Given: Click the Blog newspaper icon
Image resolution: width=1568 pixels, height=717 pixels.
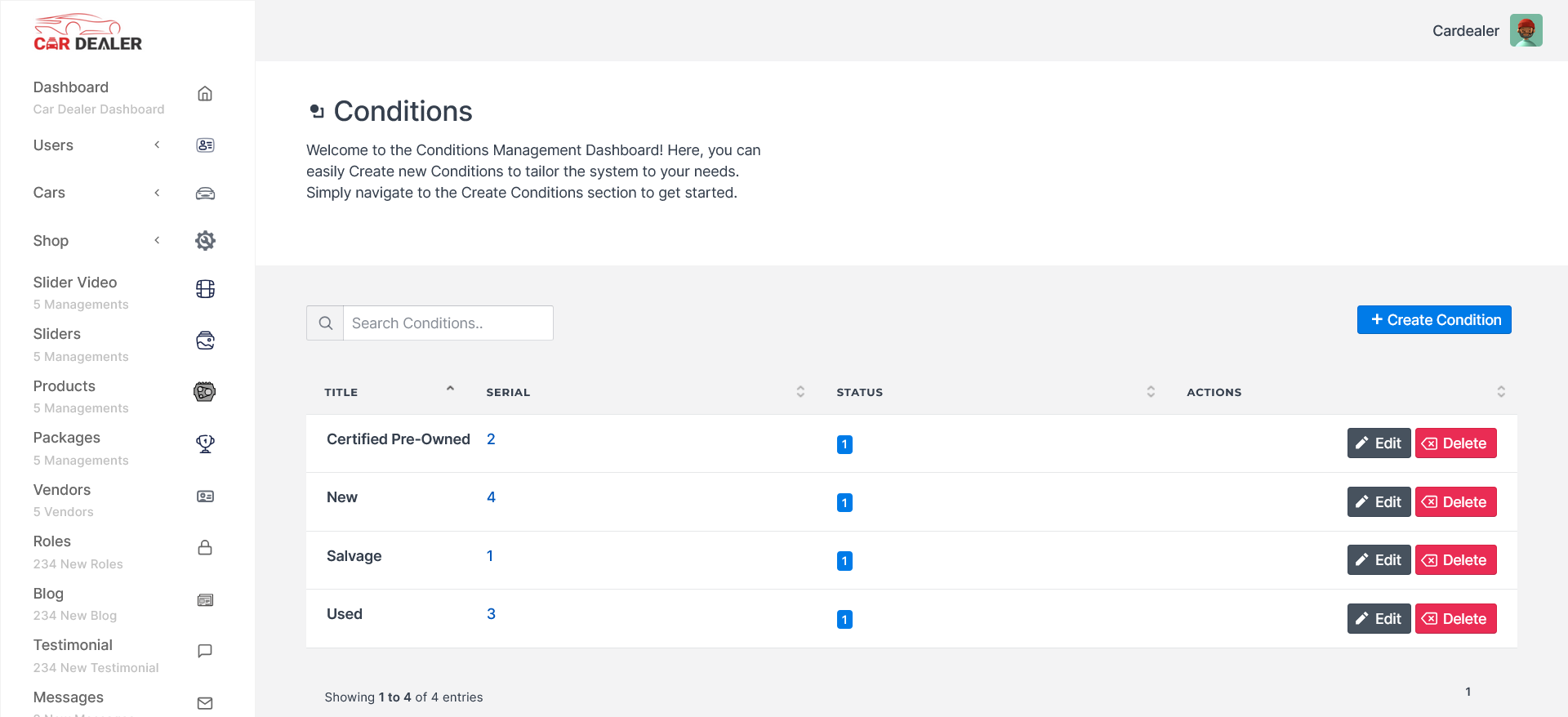Looking at the screenshot, I should 205,600.
